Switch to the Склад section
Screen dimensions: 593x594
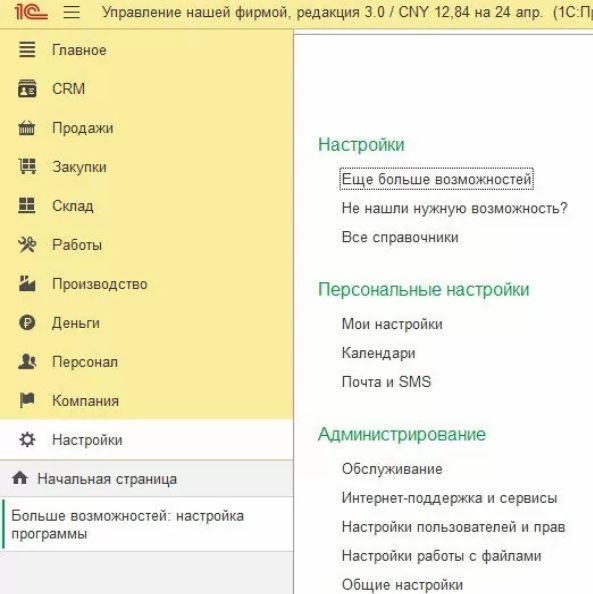(x=73, y=206)
